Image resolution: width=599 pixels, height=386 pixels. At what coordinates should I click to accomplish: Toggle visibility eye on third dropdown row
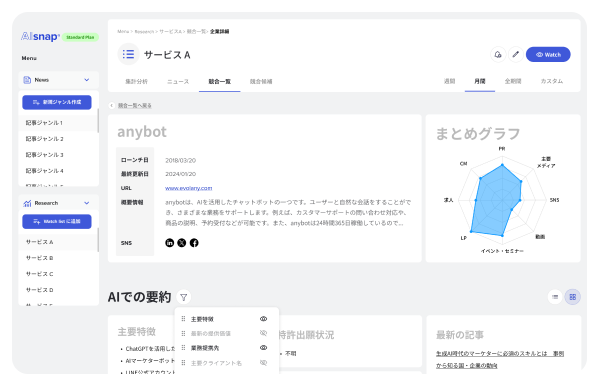pos(263,348)
